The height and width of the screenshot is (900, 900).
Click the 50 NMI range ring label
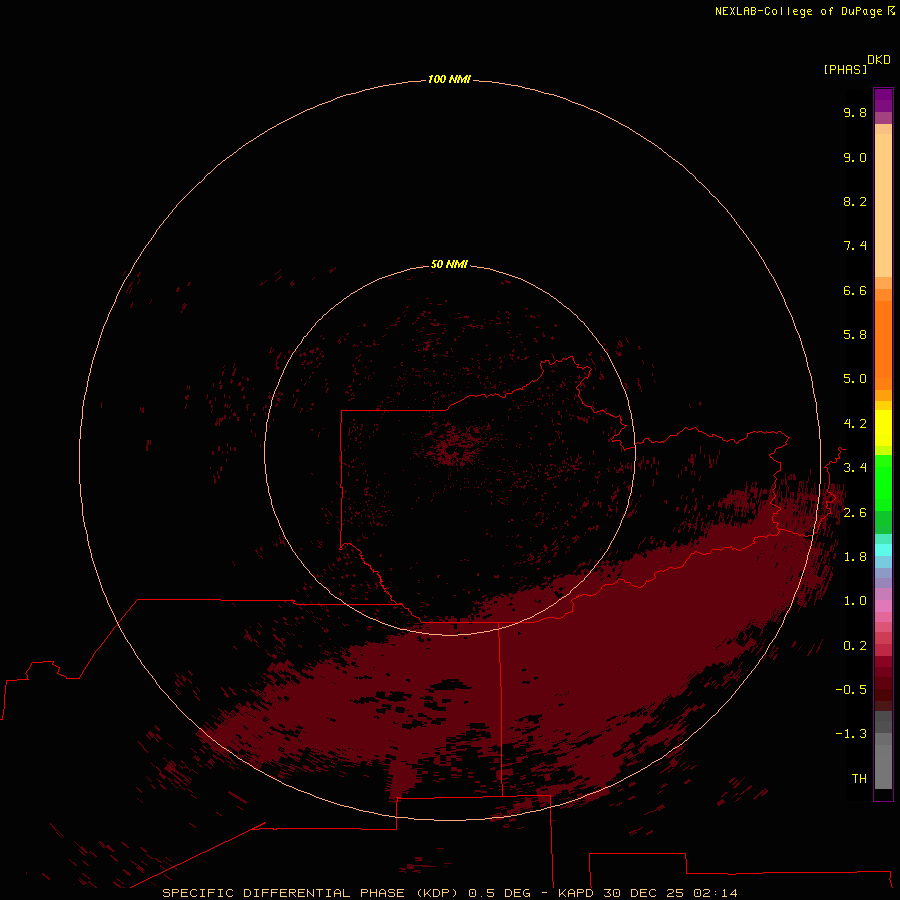click(449, 264)
